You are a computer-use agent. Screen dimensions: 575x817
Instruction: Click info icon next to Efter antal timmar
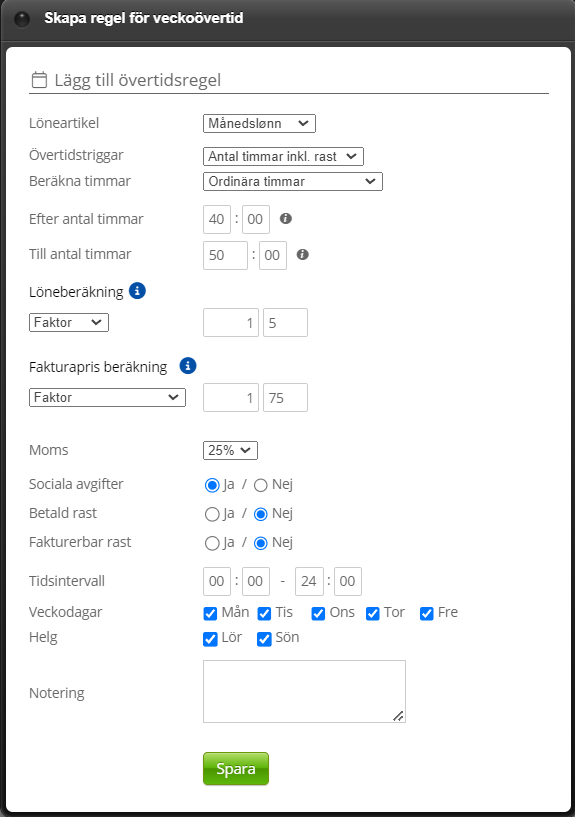[x=285, y=218]
